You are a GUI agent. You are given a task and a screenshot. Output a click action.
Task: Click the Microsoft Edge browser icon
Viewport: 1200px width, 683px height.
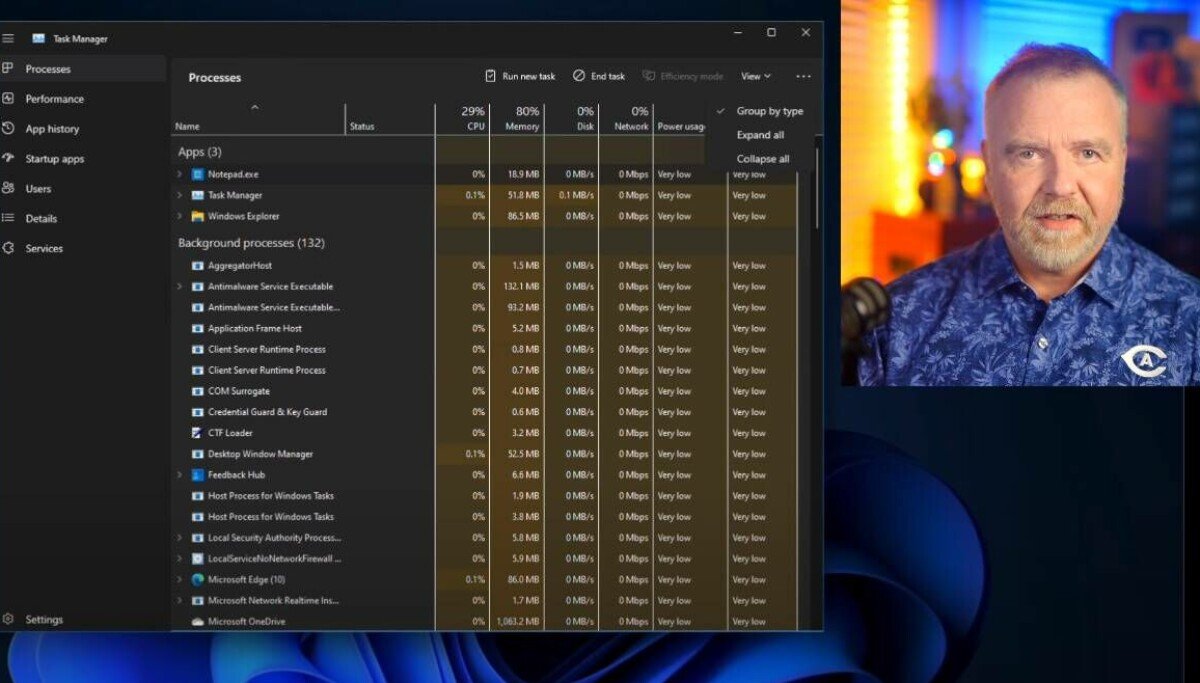(x=198, y=579)
